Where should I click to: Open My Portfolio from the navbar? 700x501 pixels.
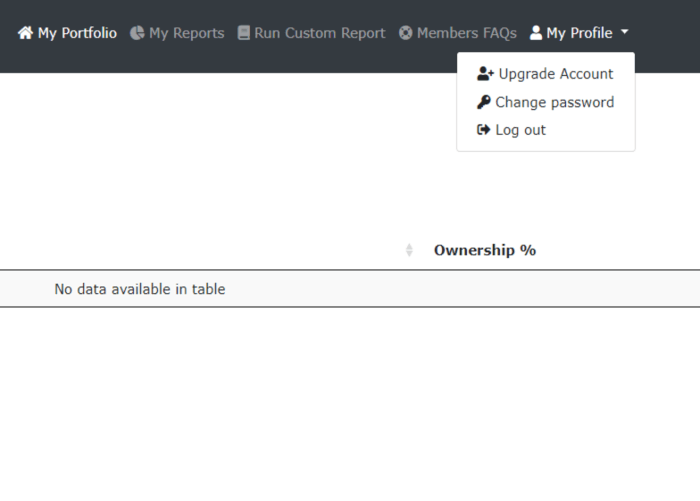pyautogui.click(x=77, y=33)
